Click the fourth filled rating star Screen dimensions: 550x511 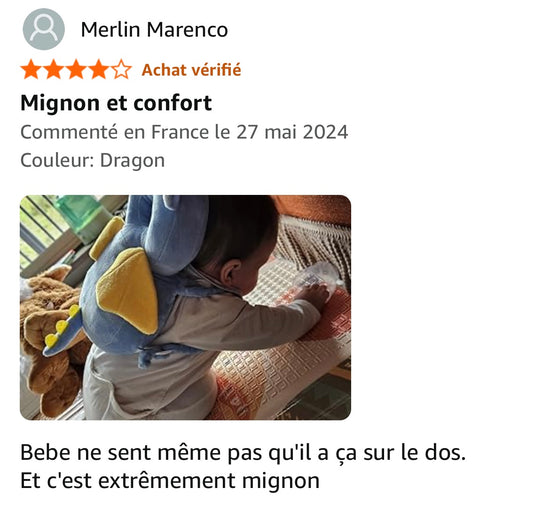(99, 69)
